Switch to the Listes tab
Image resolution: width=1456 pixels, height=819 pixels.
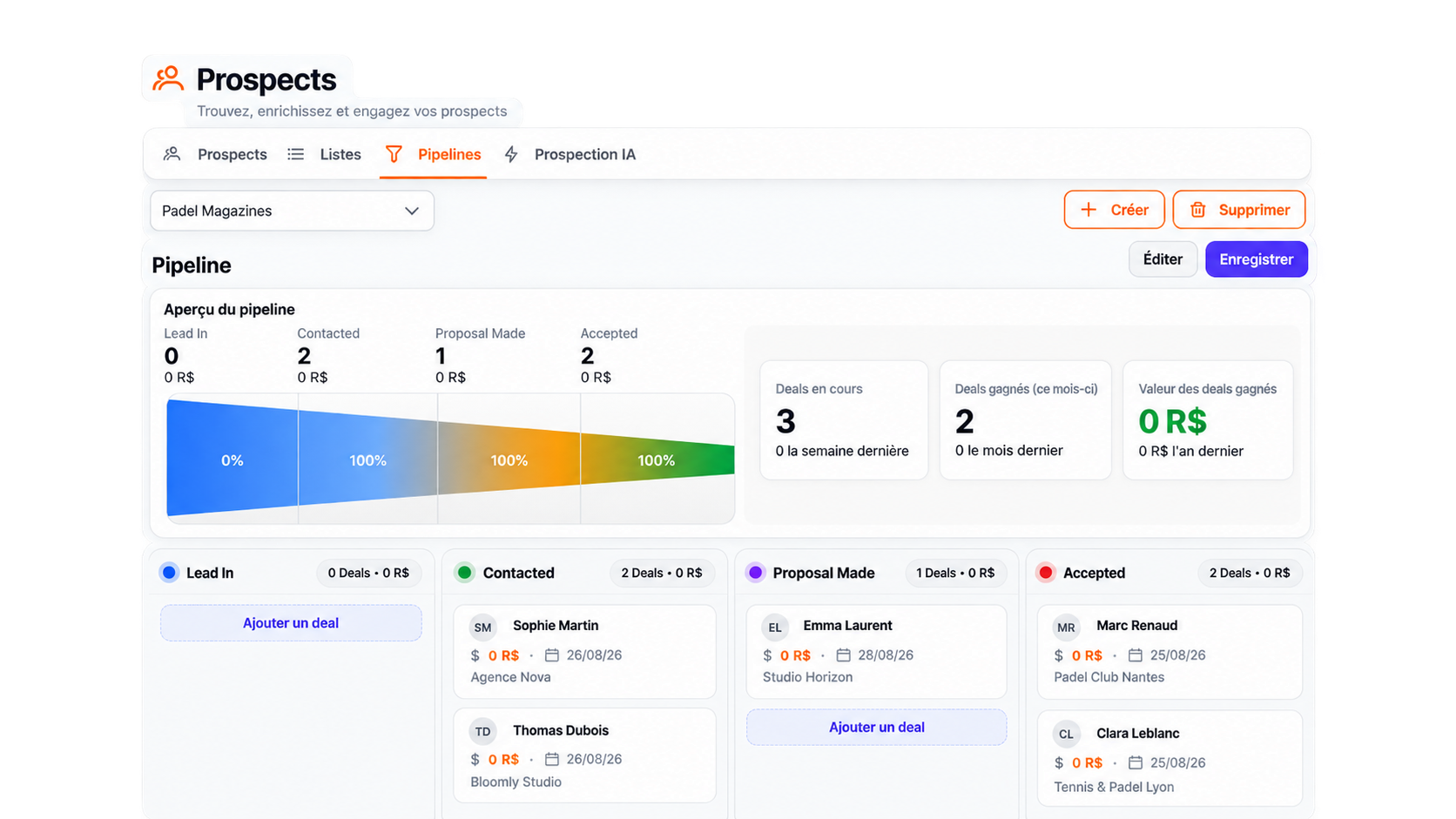[x=325, y=154]
